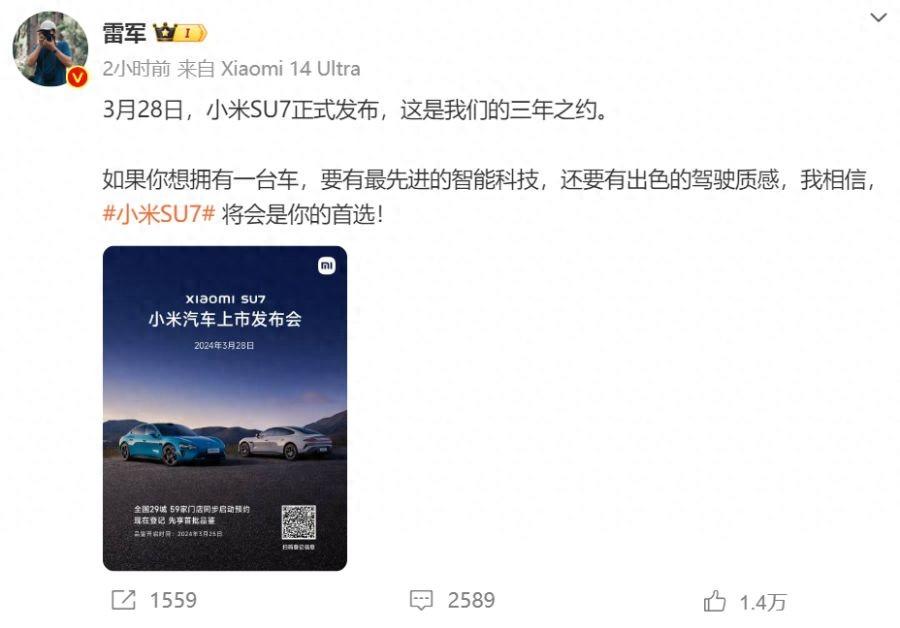Click the Mi logo on the poster
900x628 pixels.
(x=327, y=265)
